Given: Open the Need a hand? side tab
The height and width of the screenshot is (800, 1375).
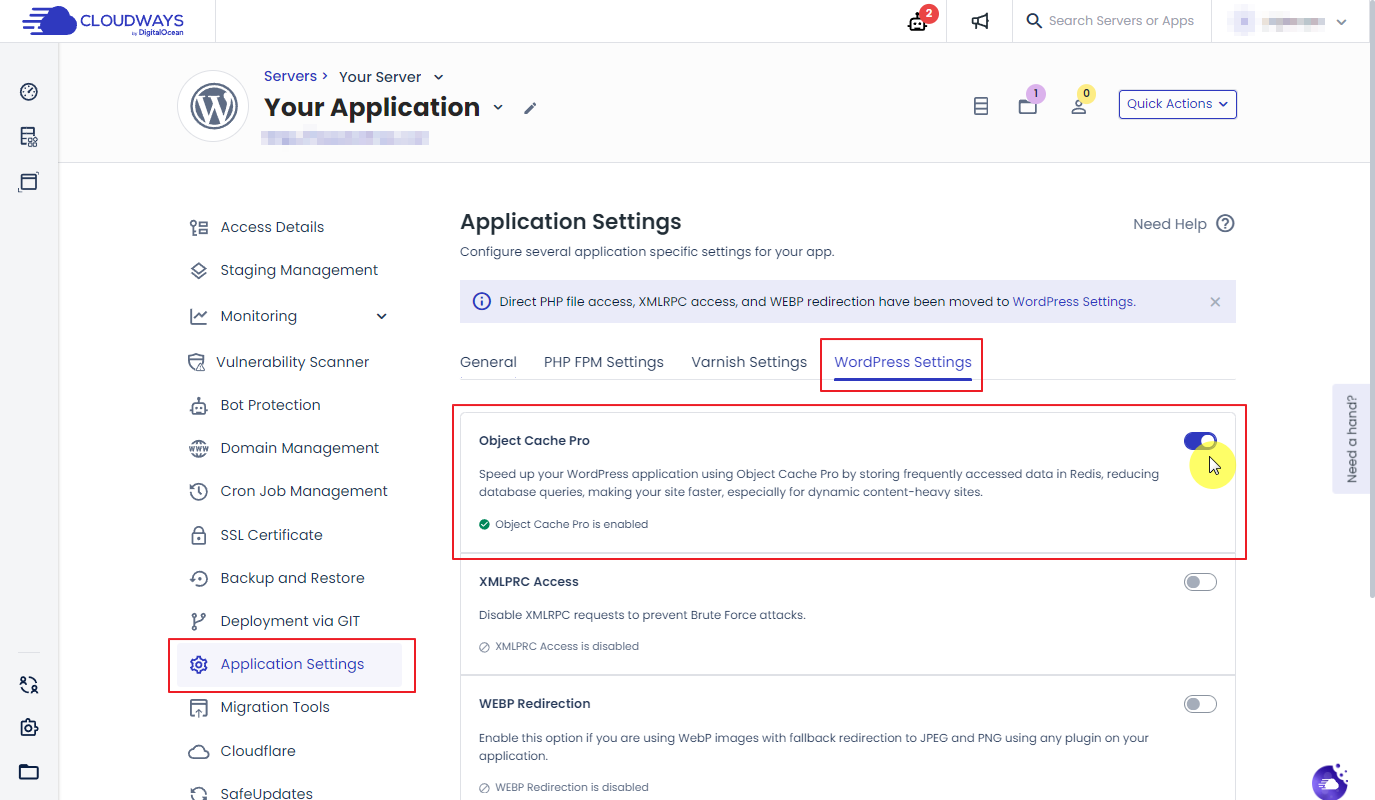Looking at the screenshot, I should click(1352, 438).
